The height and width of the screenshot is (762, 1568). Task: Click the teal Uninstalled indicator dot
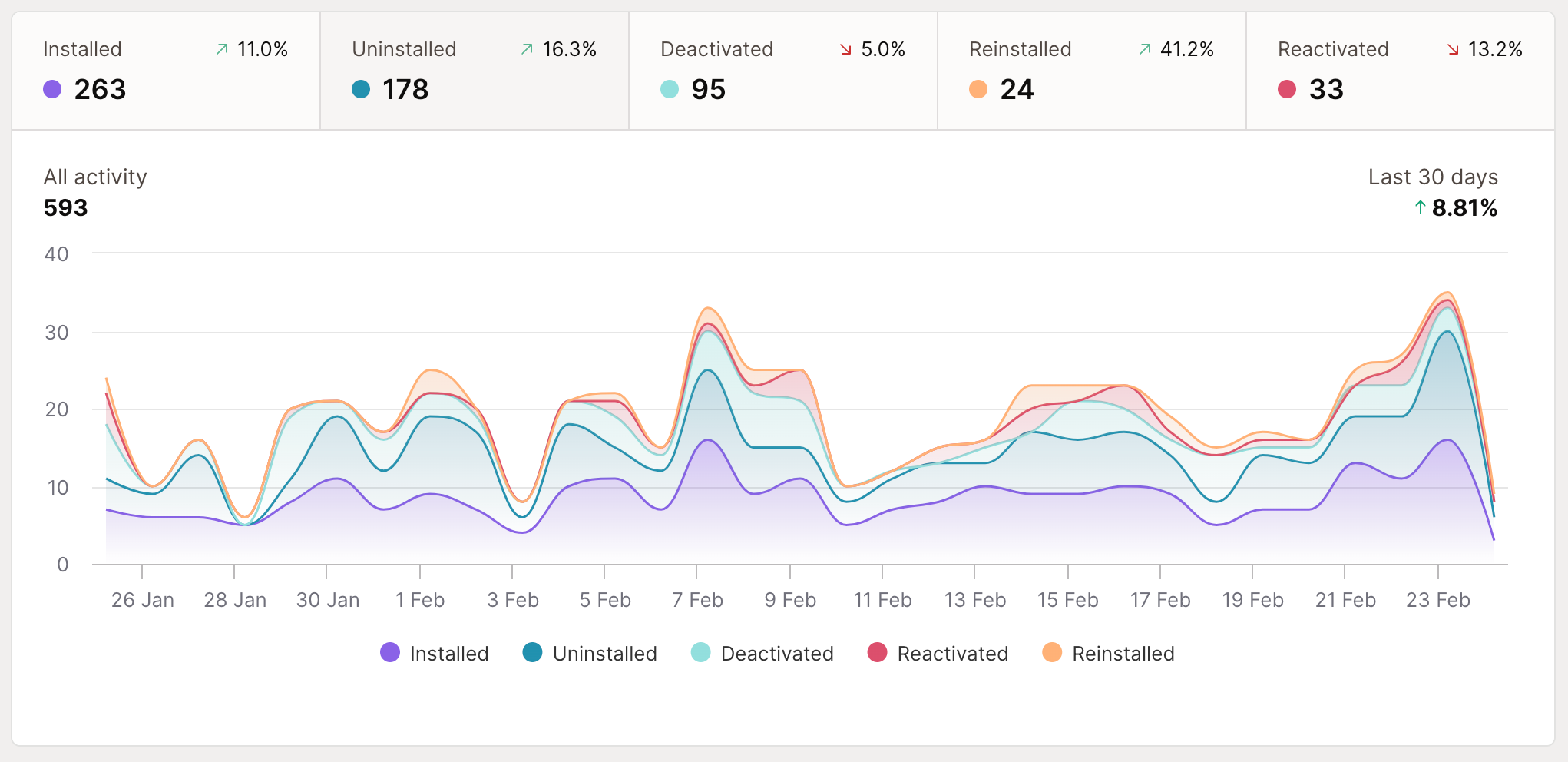point(361,91)
